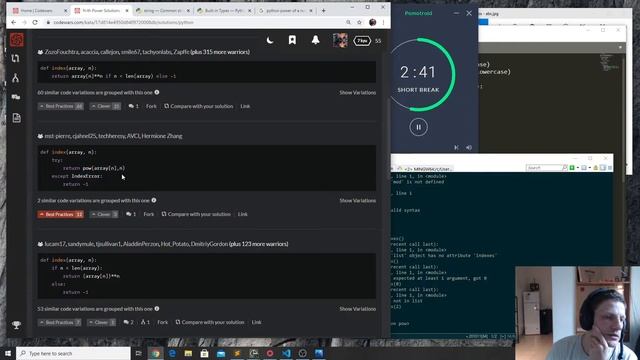Viewport: 640px width, 360px height.
Task: Open the notifications bell icon
Action: (316, 40)
